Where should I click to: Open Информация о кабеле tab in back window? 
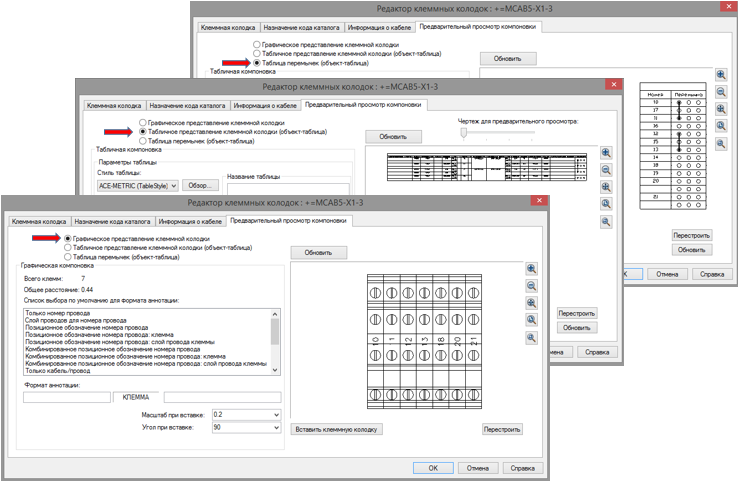(x=379, y=27)
